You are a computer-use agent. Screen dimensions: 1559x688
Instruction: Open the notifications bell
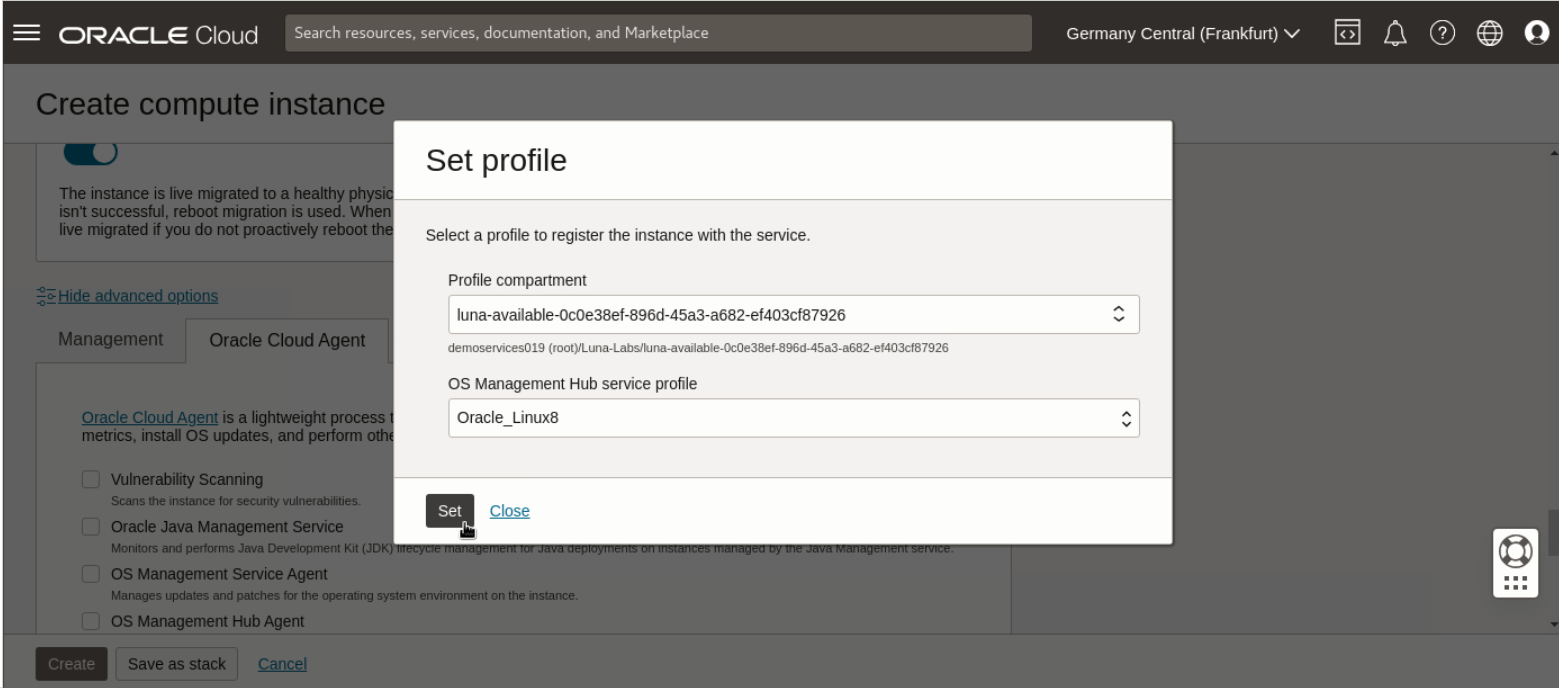point(1395,33)
